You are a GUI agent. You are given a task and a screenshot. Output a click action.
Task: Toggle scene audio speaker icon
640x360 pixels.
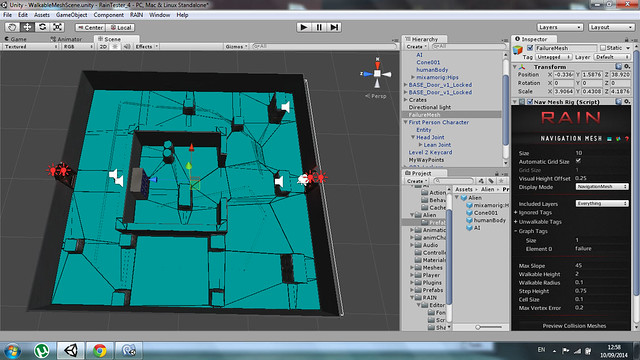[127, 47]
